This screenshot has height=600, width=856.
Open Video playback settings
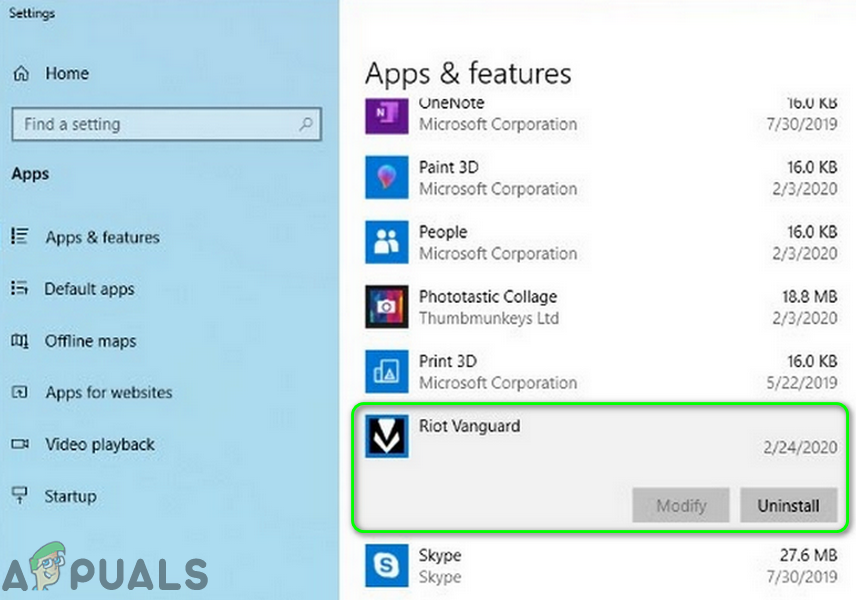pos(100,445)
